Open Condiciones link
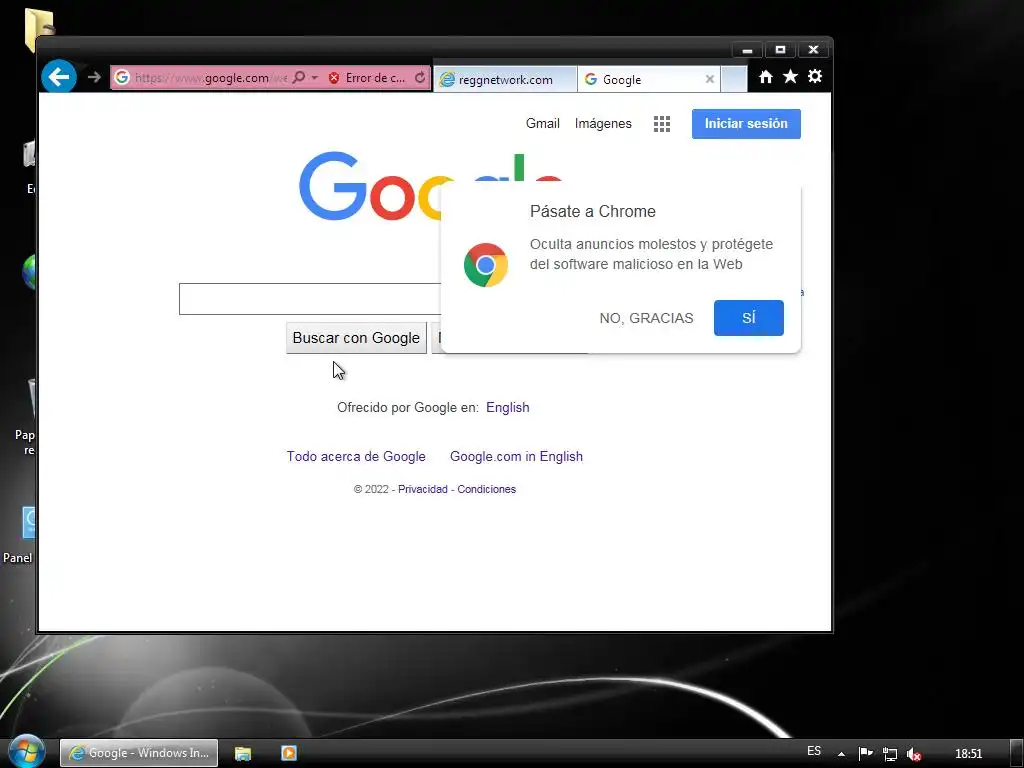The height and width of the screenshot is (768, 1024). [486, 489]
